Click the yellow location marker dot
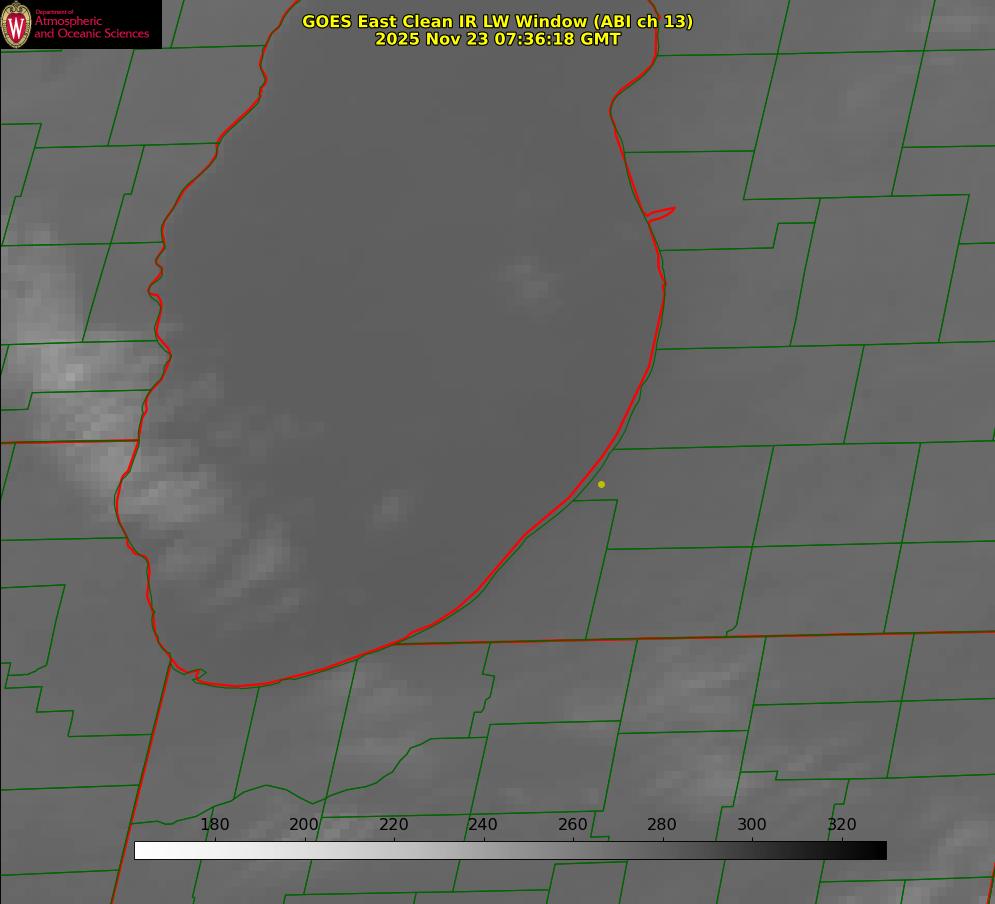Viewport: 995px width, 904px height. point(601,484)
